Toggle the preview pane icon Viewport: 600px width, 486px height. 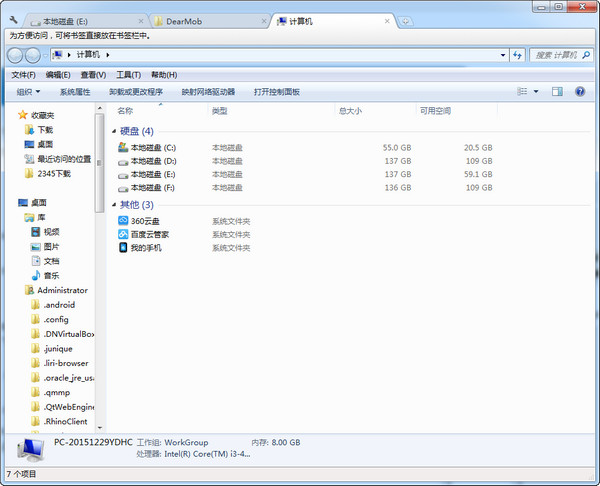[557, 91]
